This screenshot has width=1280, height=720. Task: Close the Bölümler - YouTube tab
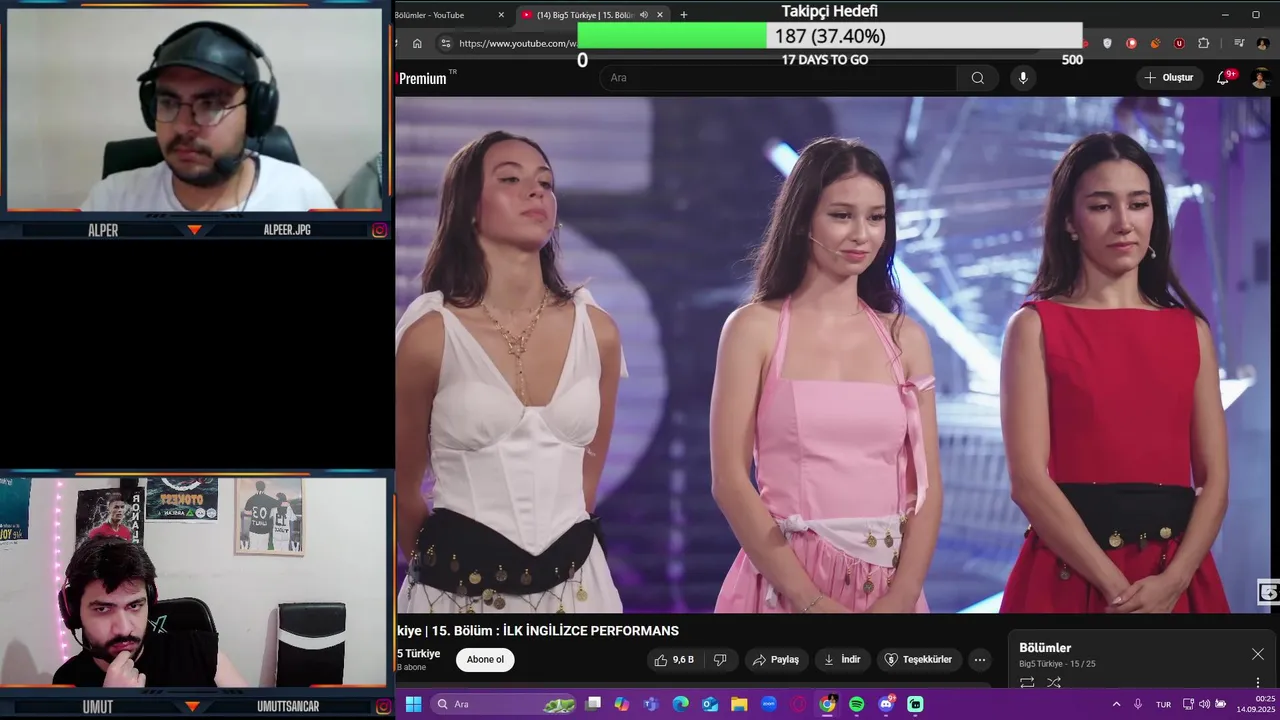tap(501, 15)
